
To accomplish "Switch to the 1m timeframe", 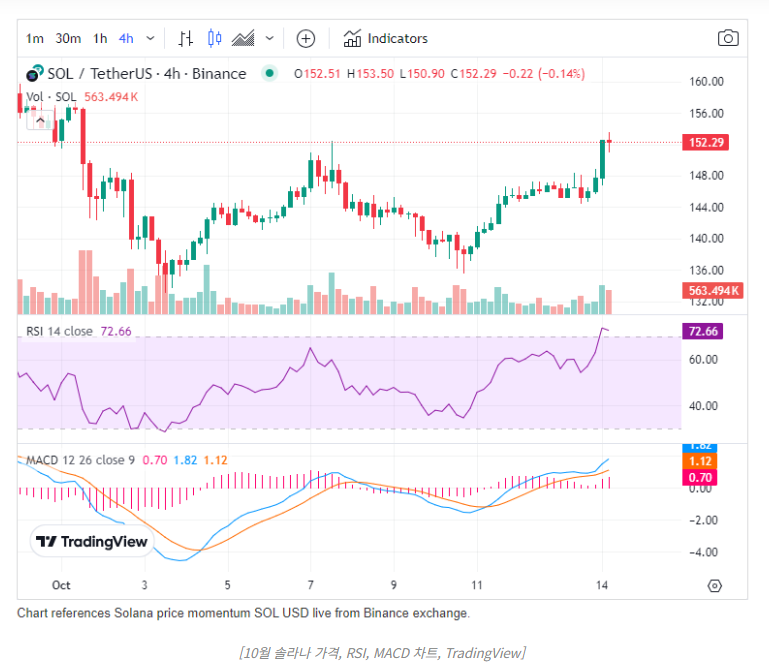I will point(34,39).
